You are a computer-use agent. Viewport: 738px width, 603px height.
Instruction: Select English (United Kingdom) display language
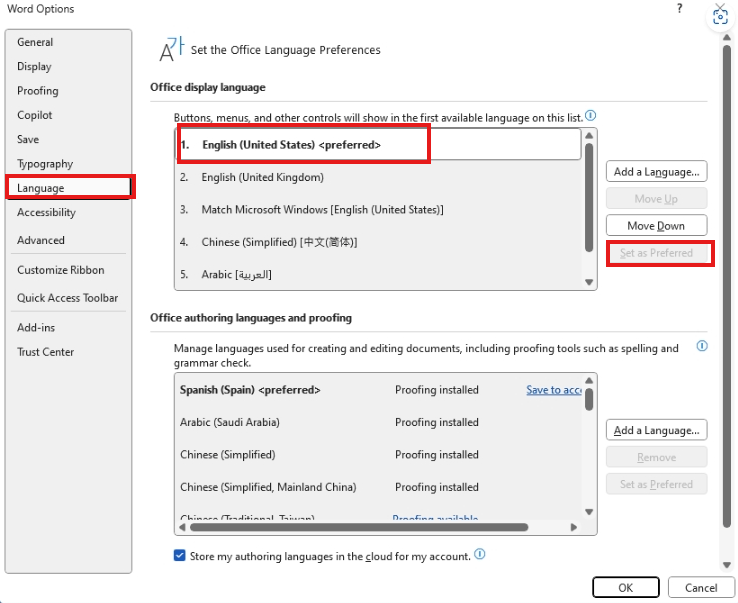378,177
